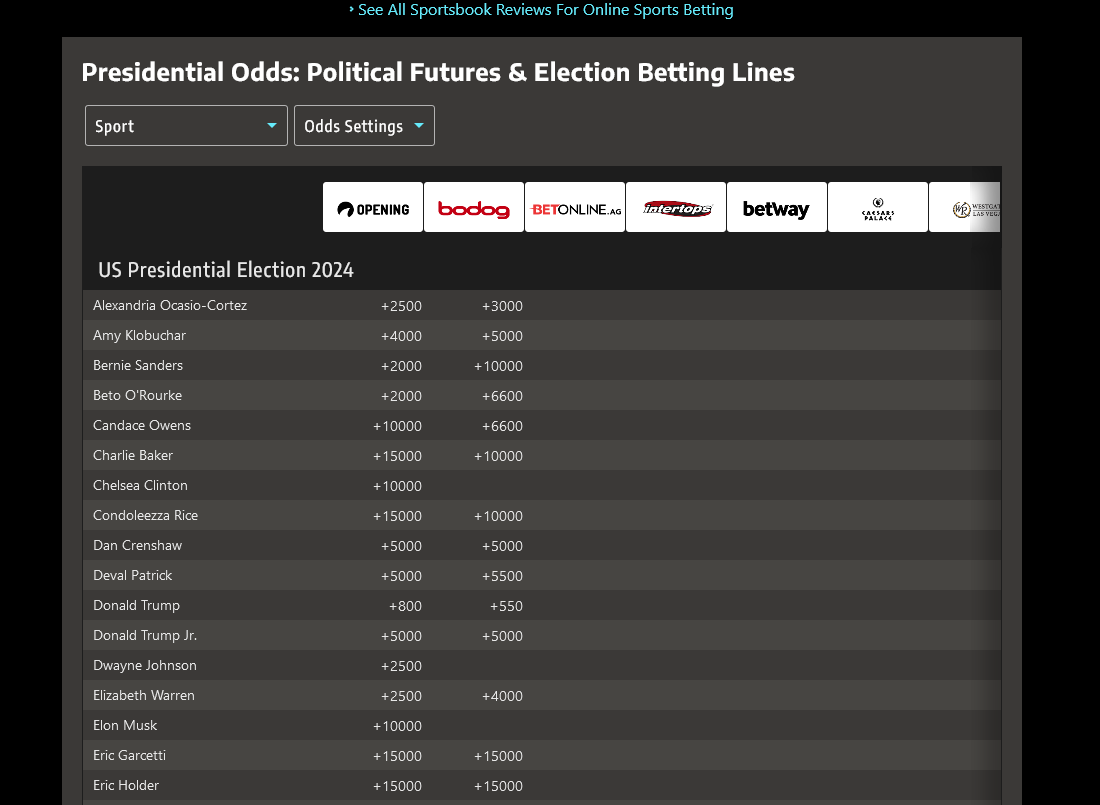
Task: Select the Intertops sportsbook logo
Action: [676, 207]
